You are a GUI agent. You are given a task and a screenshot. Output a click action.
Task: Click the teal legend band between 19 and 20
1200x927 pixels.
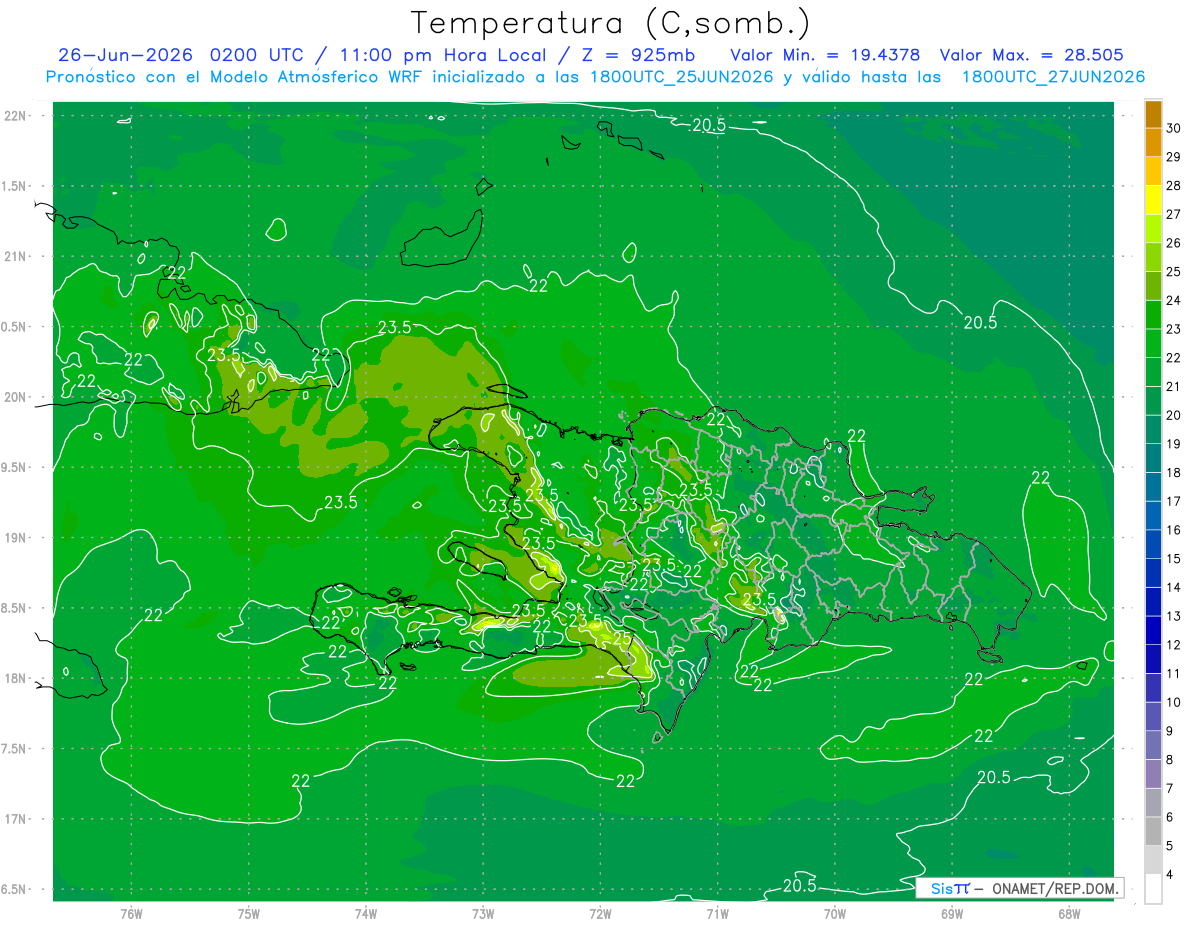pyautogui.click(x=1153, y=430)
